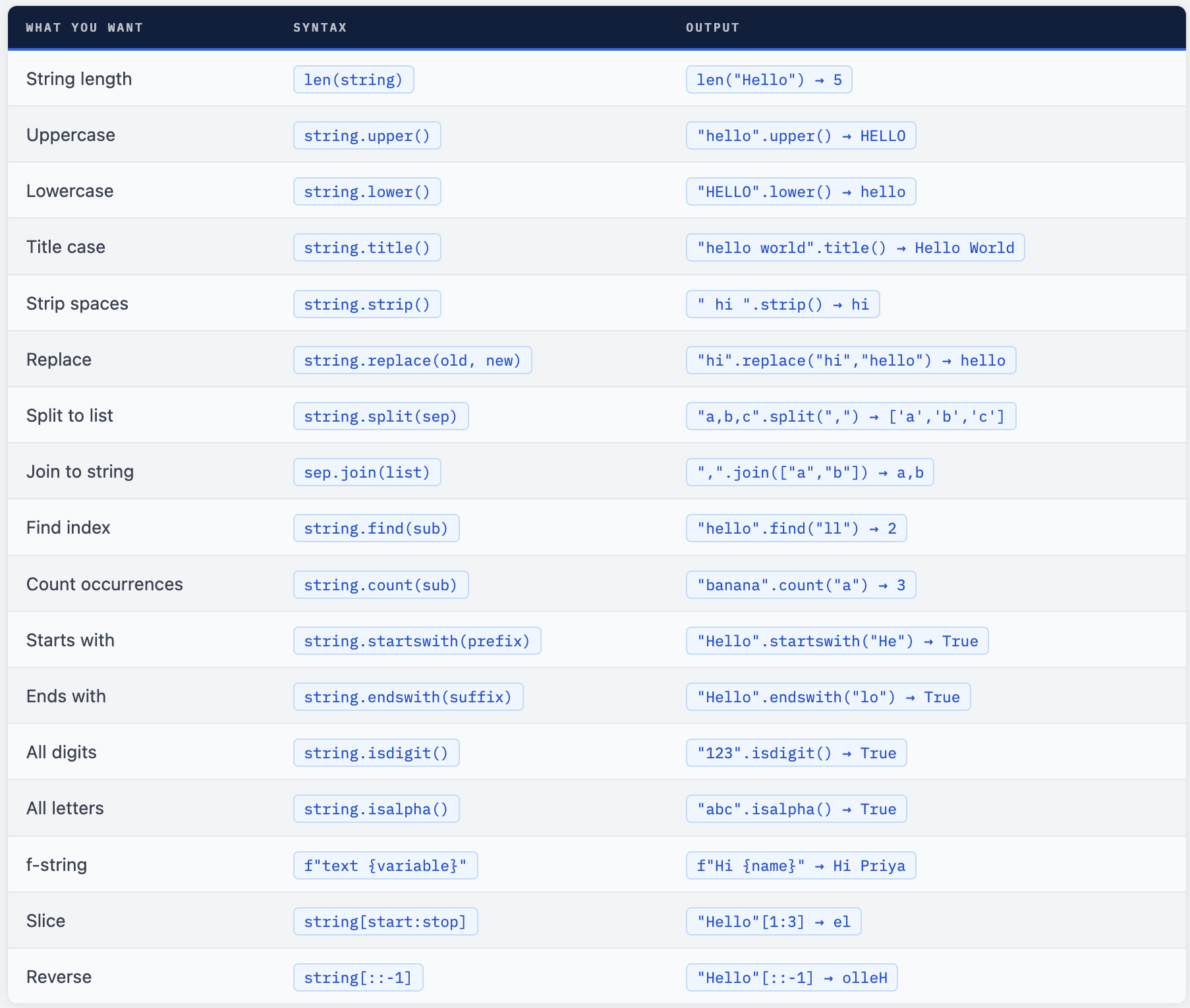Screen dimensions: 1190x1008
Task: Click the string.title() code snippet
Action: tap(367, 248)
